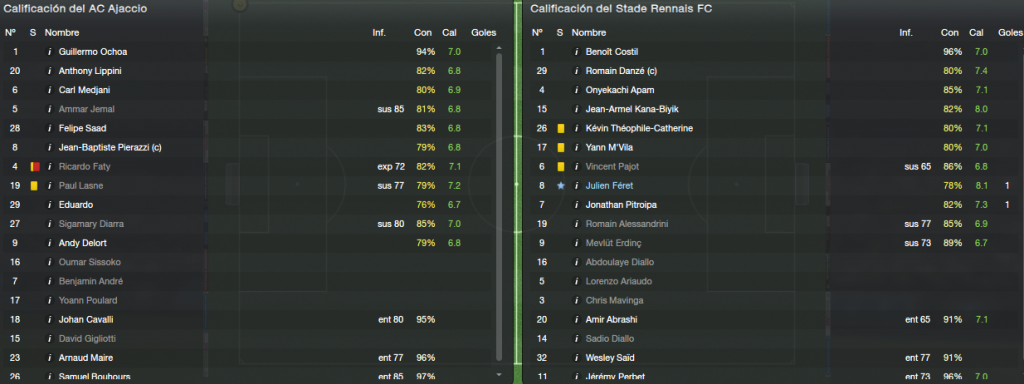Click yellow card icon for Paul Lasne
The height and width of the screenshot is (384, 1024).
click(x=33, y=185)
